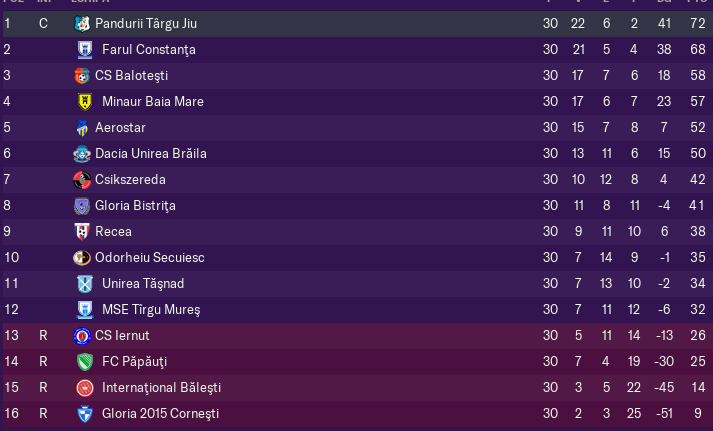713x431 pixels.
Task: Select the Internațional Bălești team link
Action: coord(161,388)
